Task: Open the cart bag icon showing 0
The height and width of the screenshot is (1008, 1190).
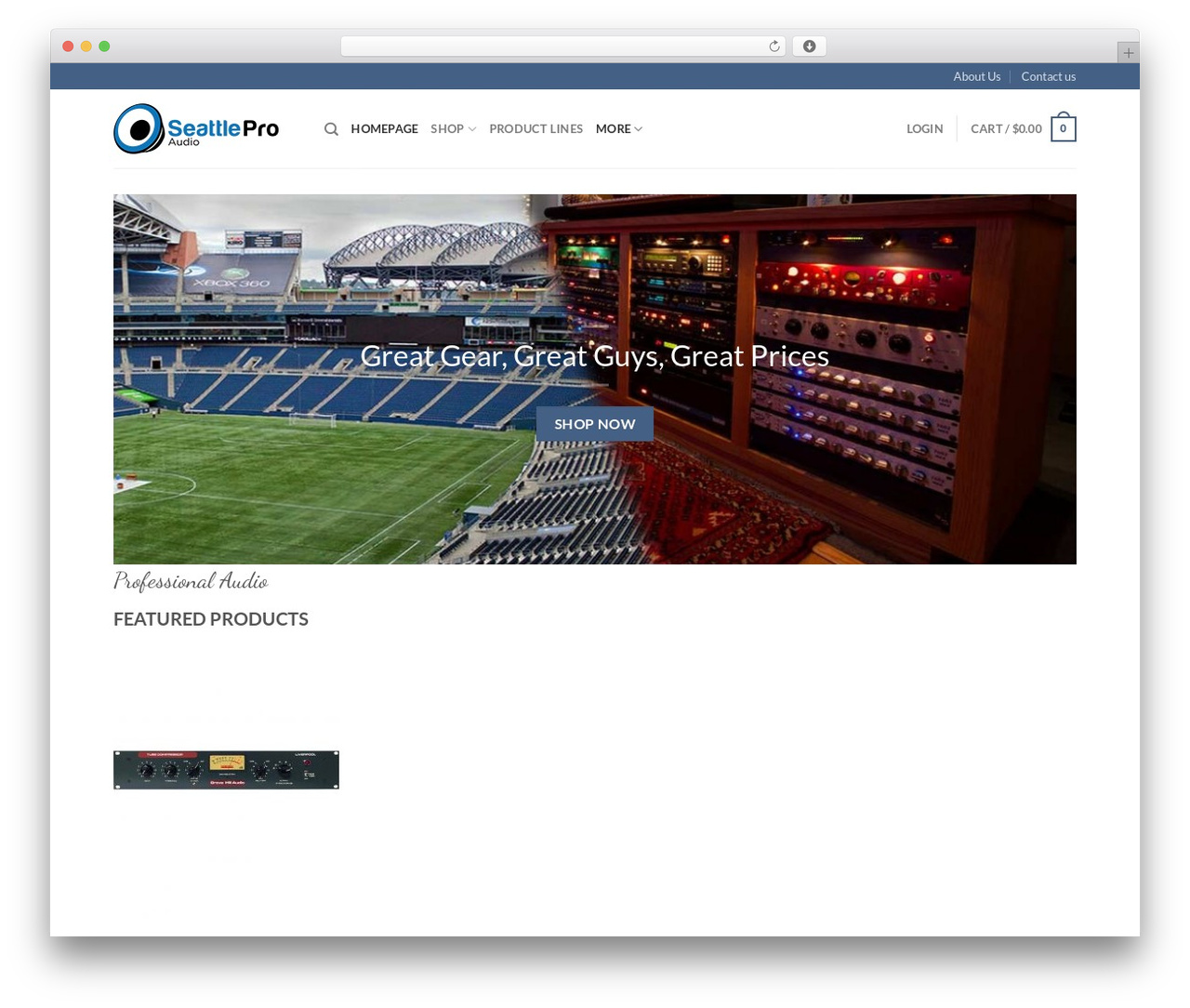Action: tap(1064, 128)
